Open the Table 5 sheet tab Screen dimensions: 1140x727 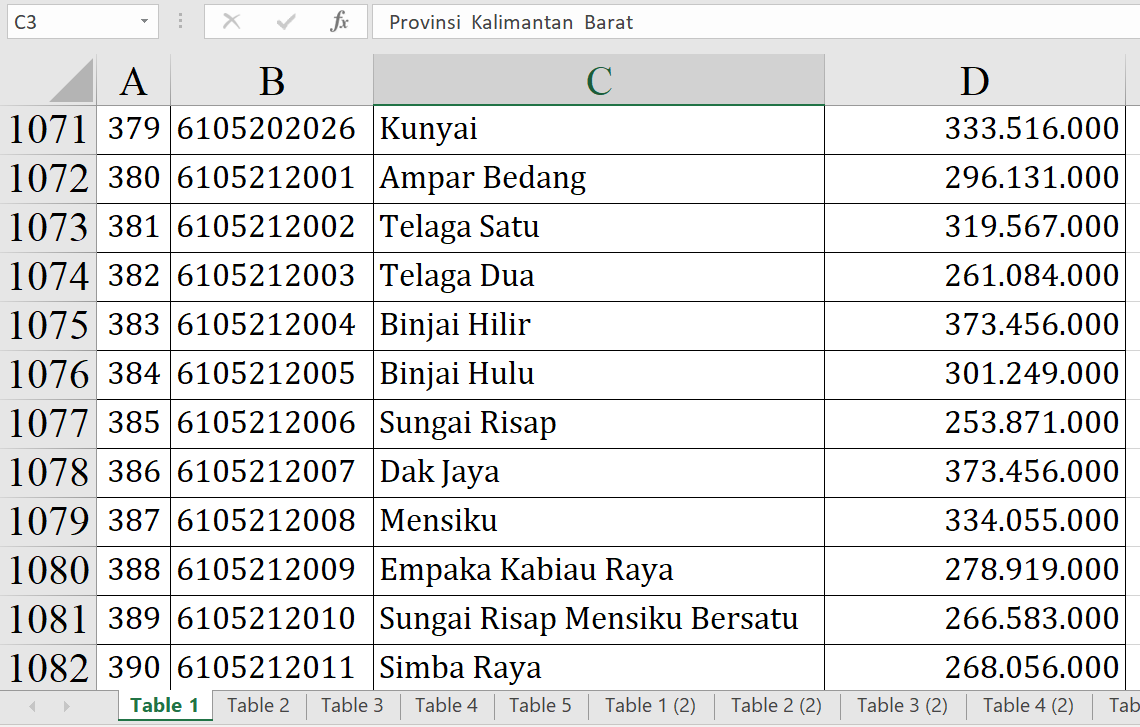[540, 705]
